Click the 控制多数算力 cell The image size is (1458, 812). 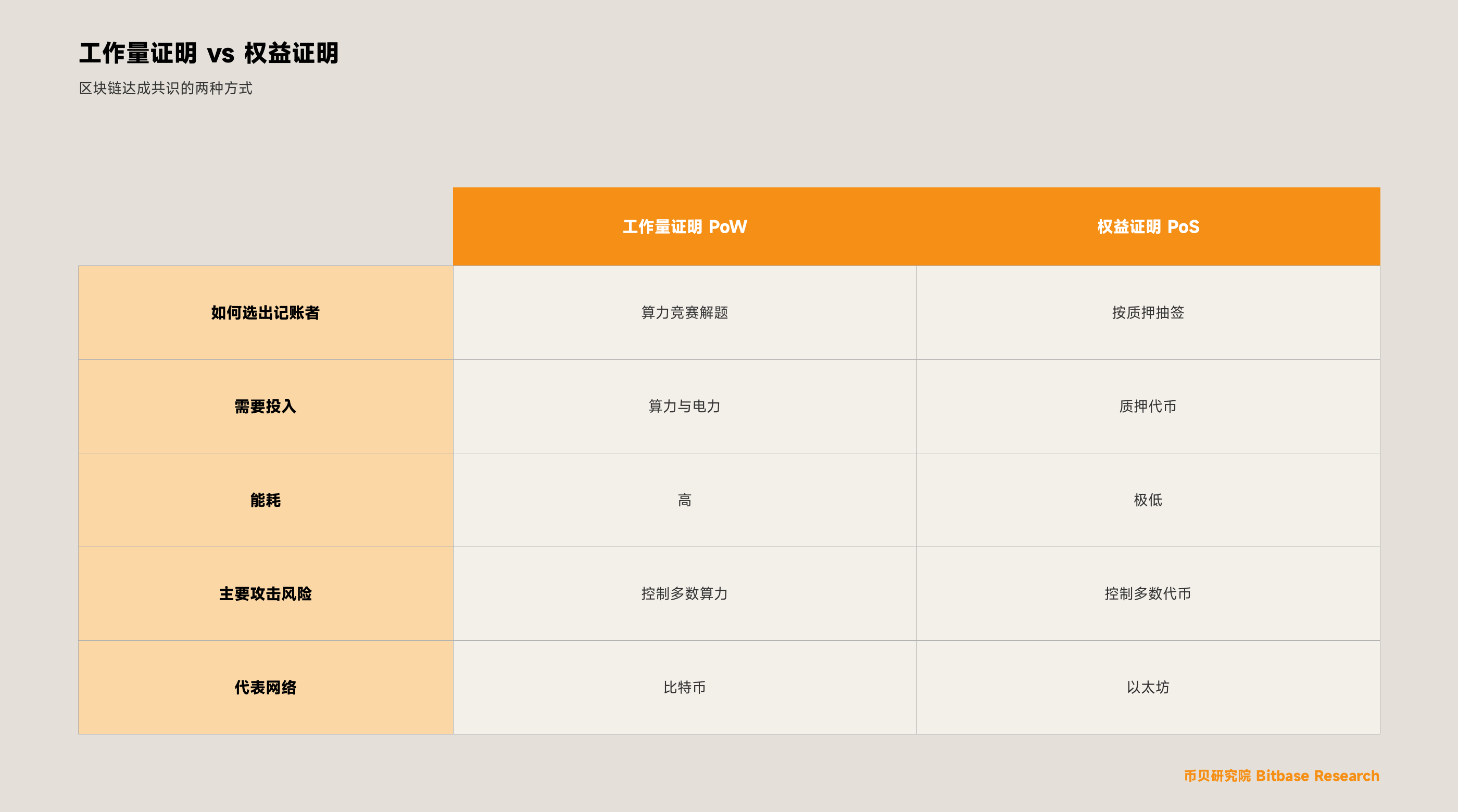pyautogui.click(x=684, y=593)
